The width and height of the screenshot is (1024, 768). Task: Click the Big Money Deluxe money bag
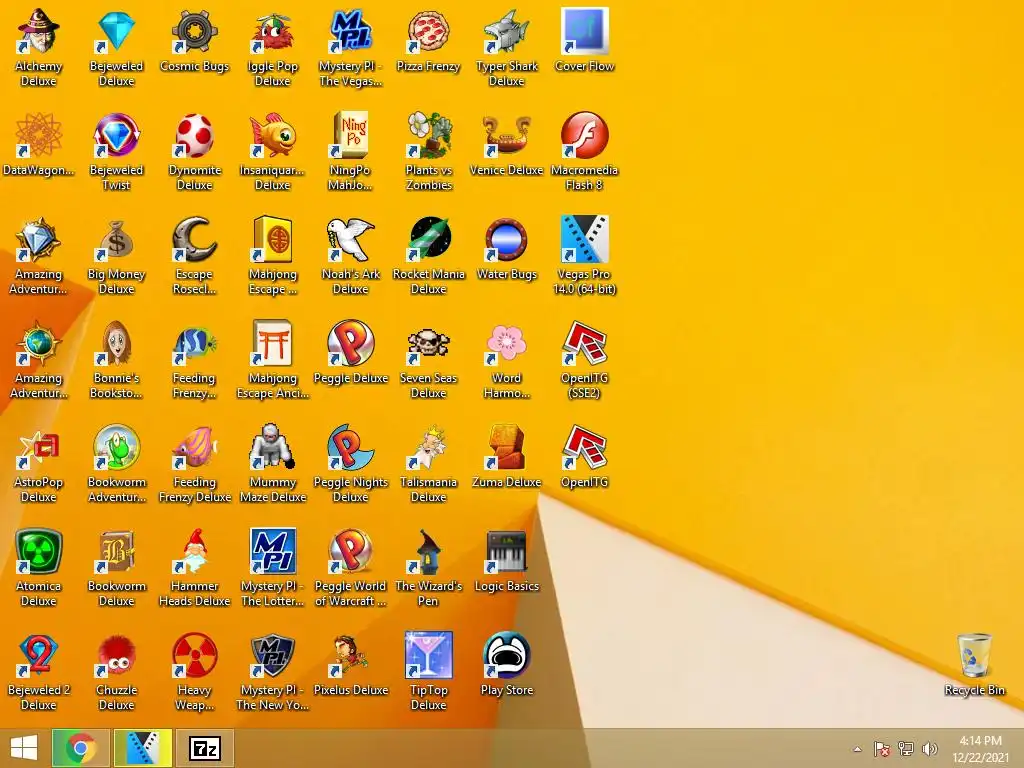click(116, 239)
